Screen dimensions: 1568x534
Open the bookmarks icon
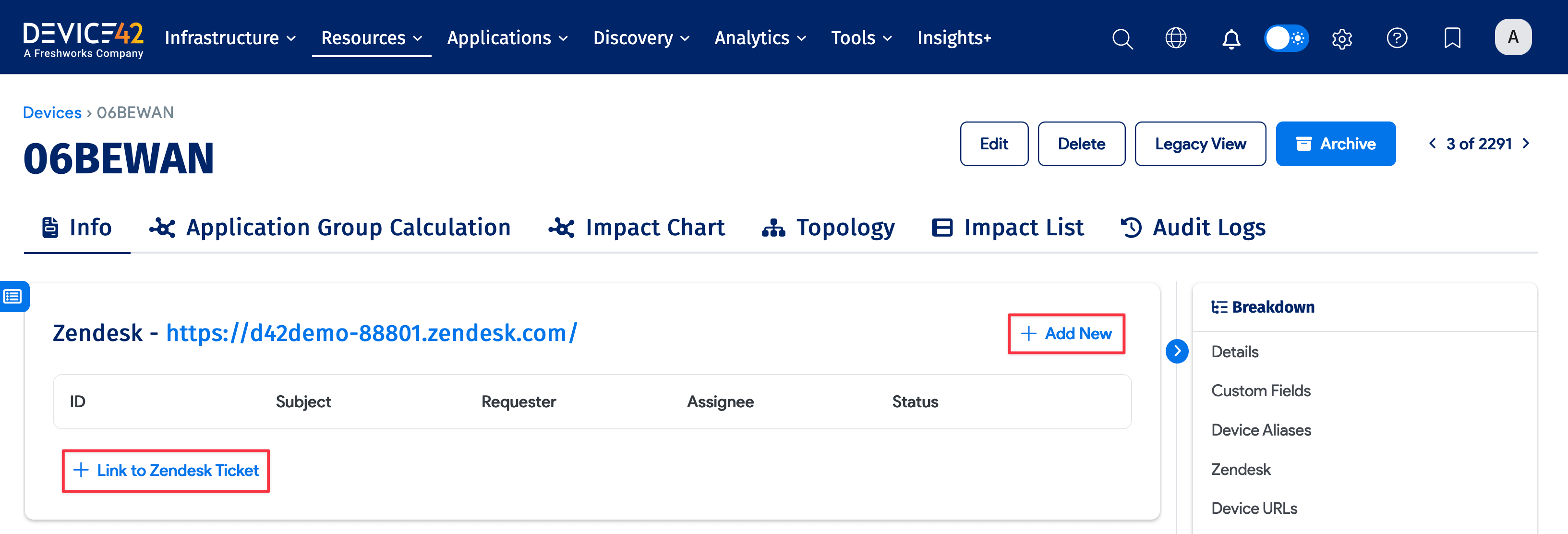click(x=1452, y=38)
